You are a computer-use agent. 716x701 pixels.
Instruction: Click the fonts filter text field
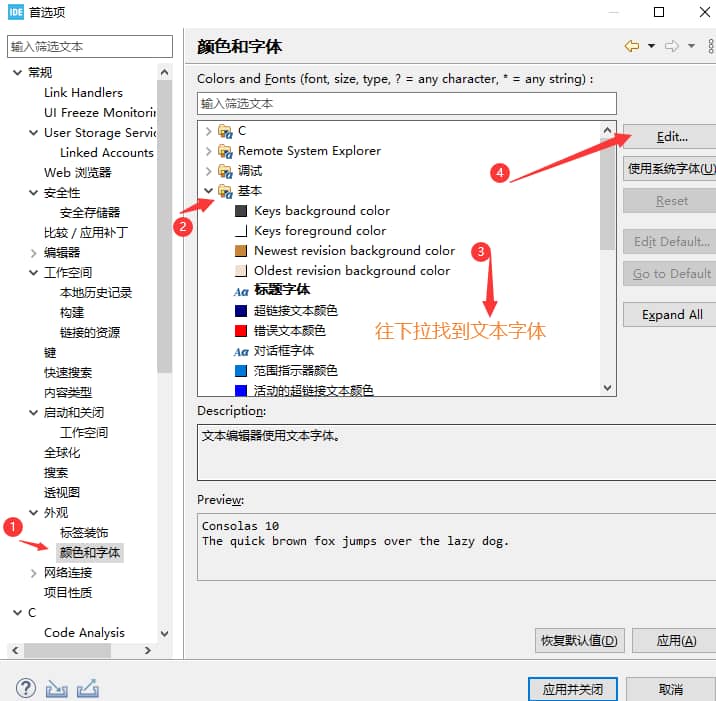click(x=406, y=103)
